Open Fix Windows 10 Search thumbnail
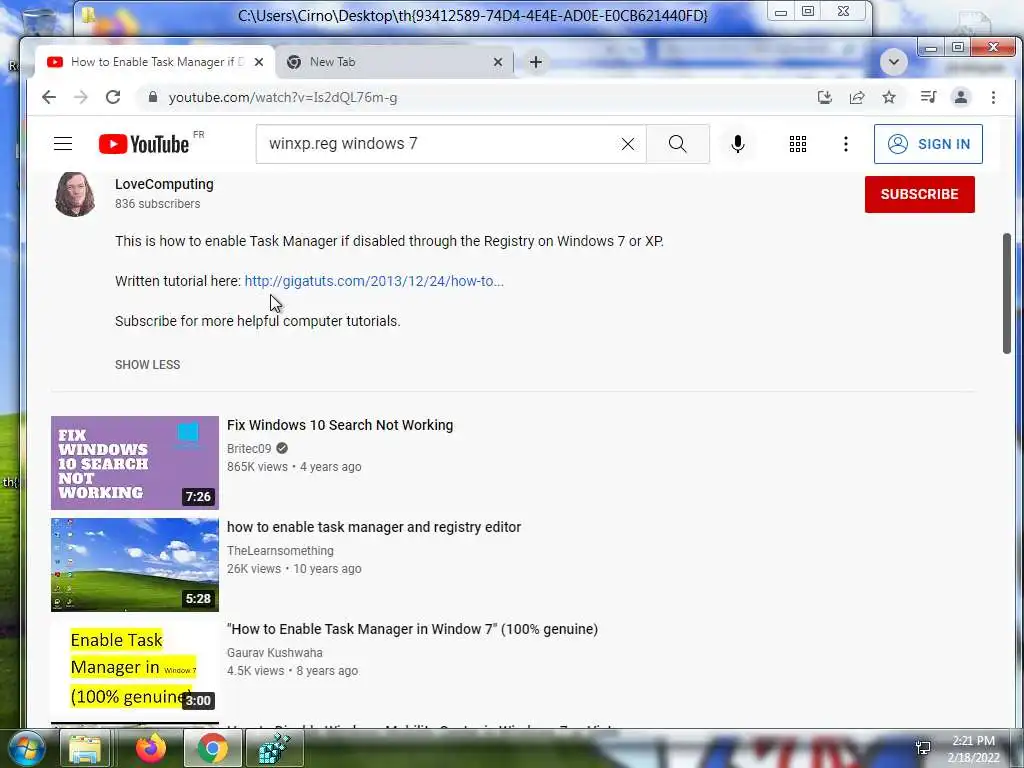1024x768 pixels. (x=135, y=463)
